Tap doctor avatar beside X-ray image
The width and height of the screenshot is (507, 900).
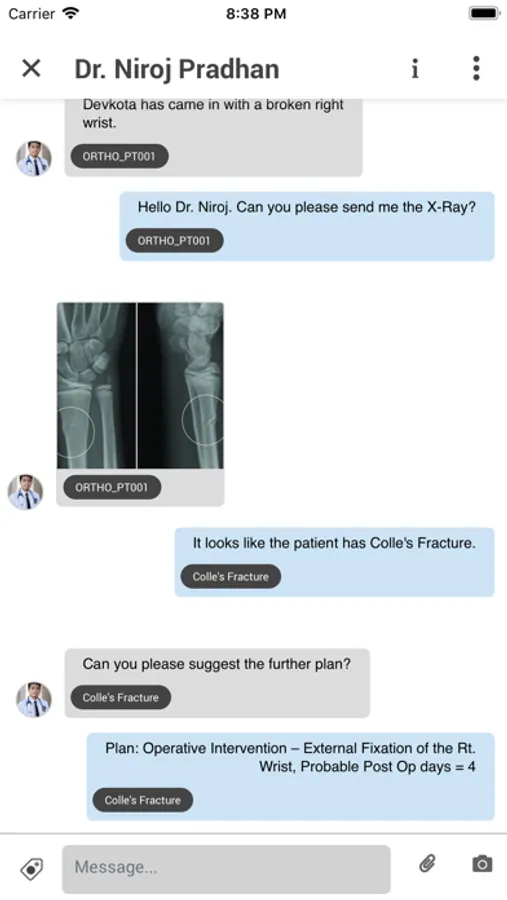click(25, 492)
